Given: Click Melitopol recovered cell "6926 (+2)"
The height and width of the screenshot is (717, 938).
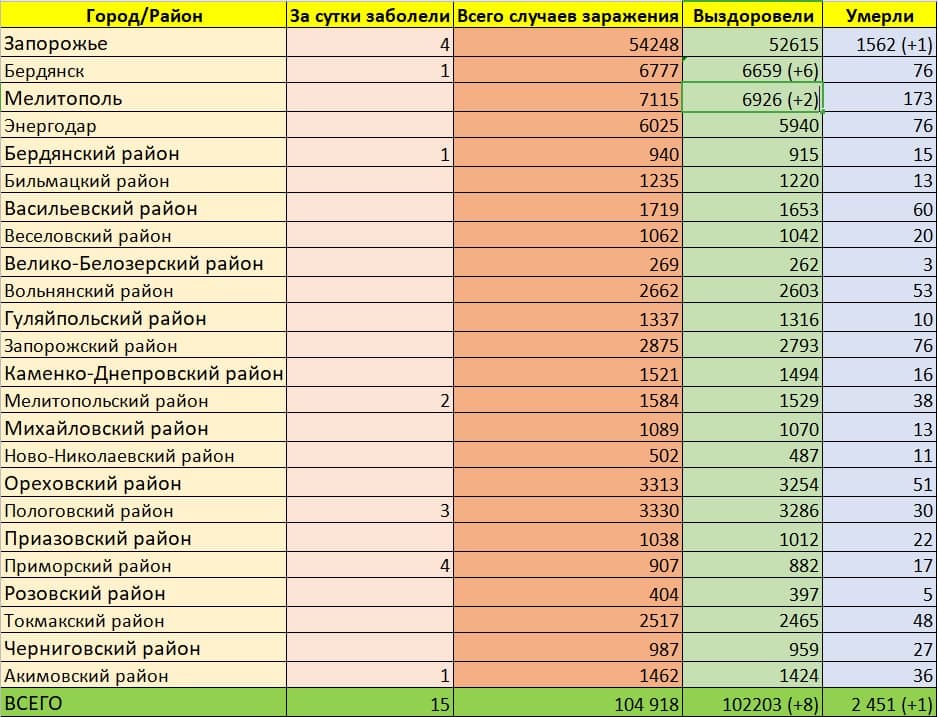Looking at the screenshot, I should pyautogui.click(x=751, y=99).
